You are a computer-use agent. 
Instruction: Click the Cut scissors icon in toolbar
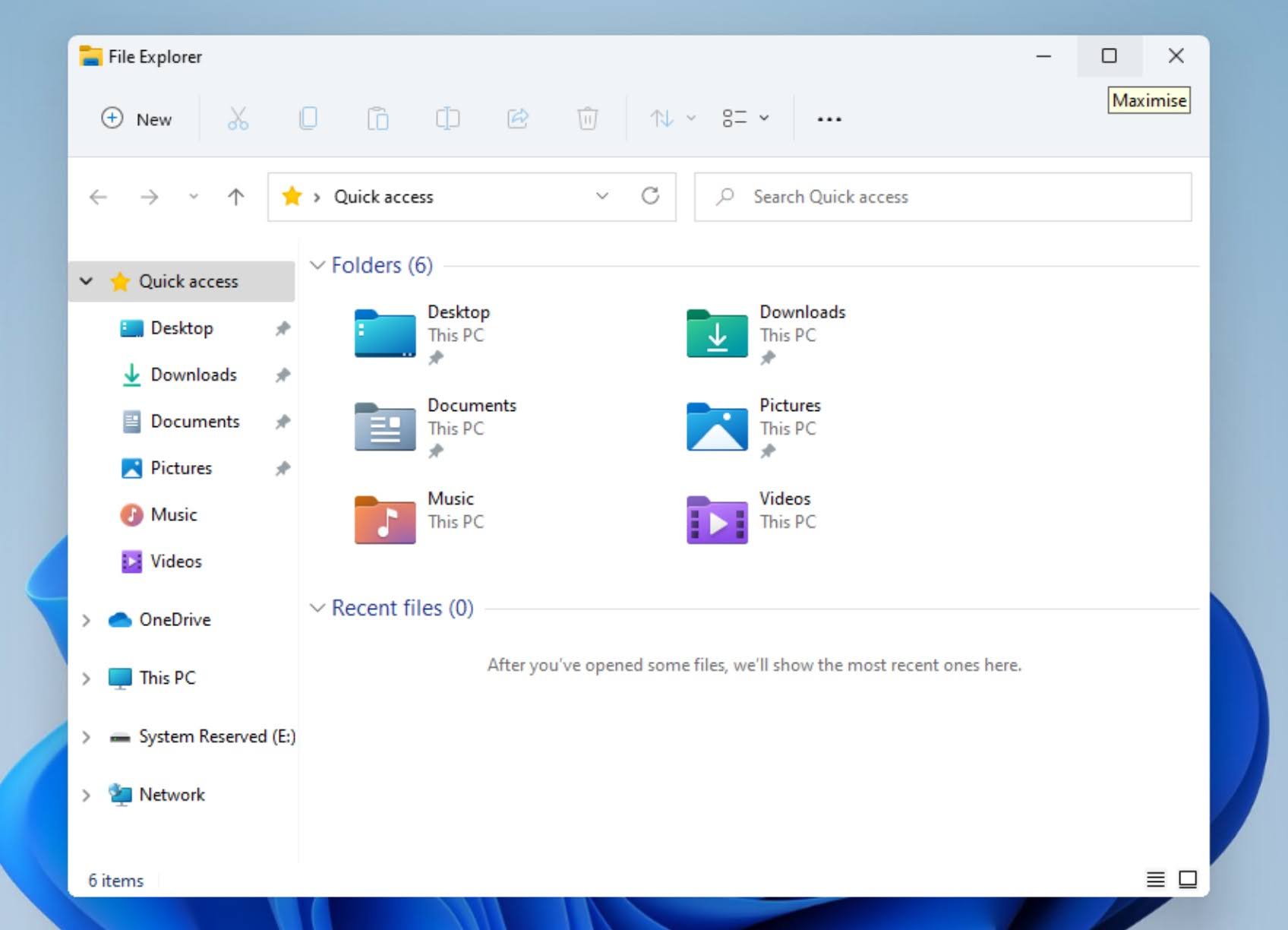coord(238,119)
